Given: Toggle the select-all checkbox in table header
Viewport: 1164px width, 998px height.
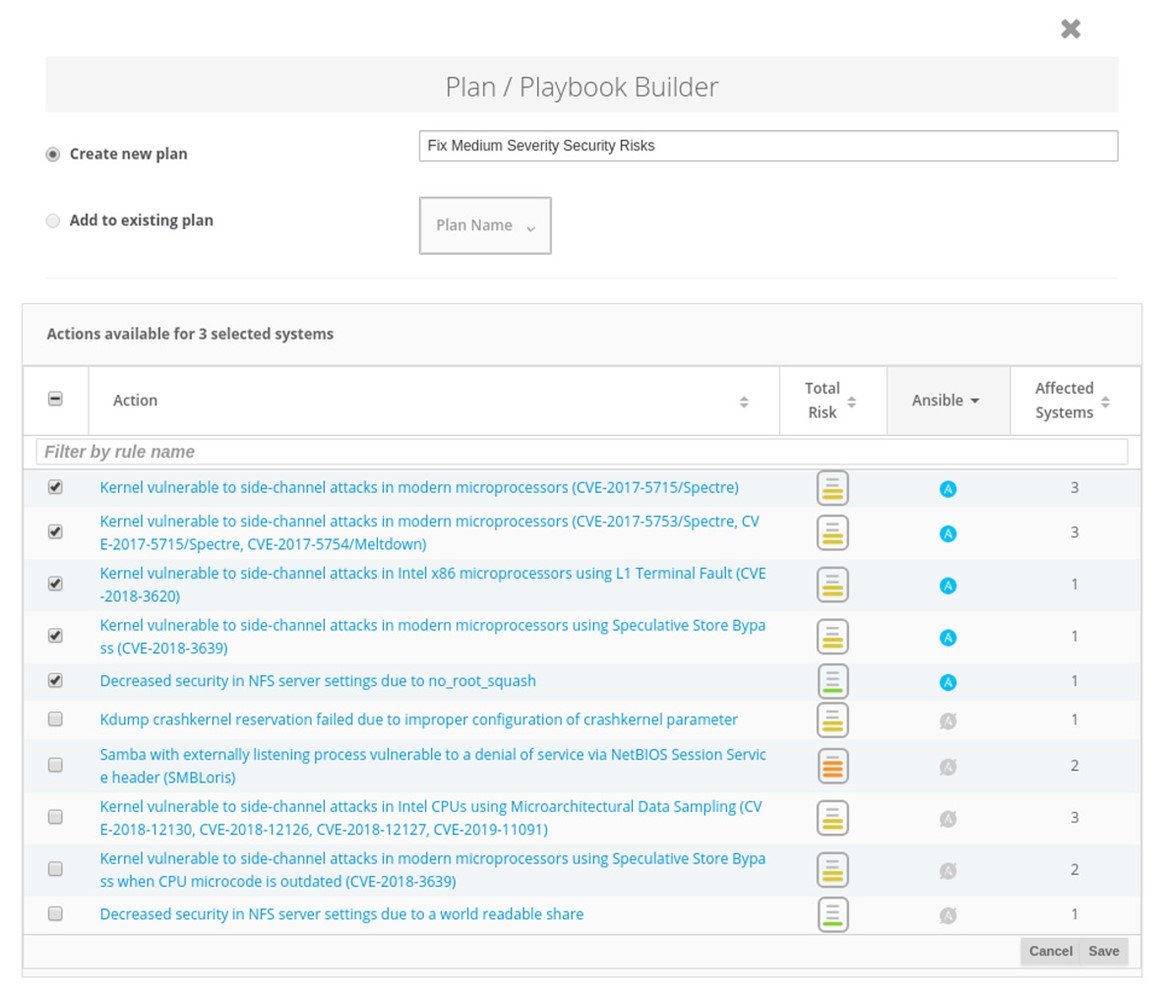Looking at the screenshot, I should click(x=55, y=399).
